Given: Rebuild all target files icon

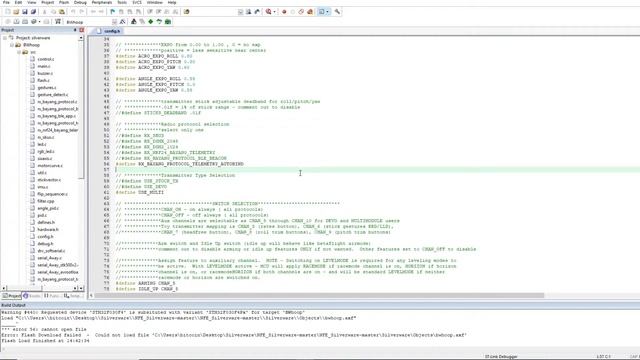Looking at the screenshot, I should point(24,22).
